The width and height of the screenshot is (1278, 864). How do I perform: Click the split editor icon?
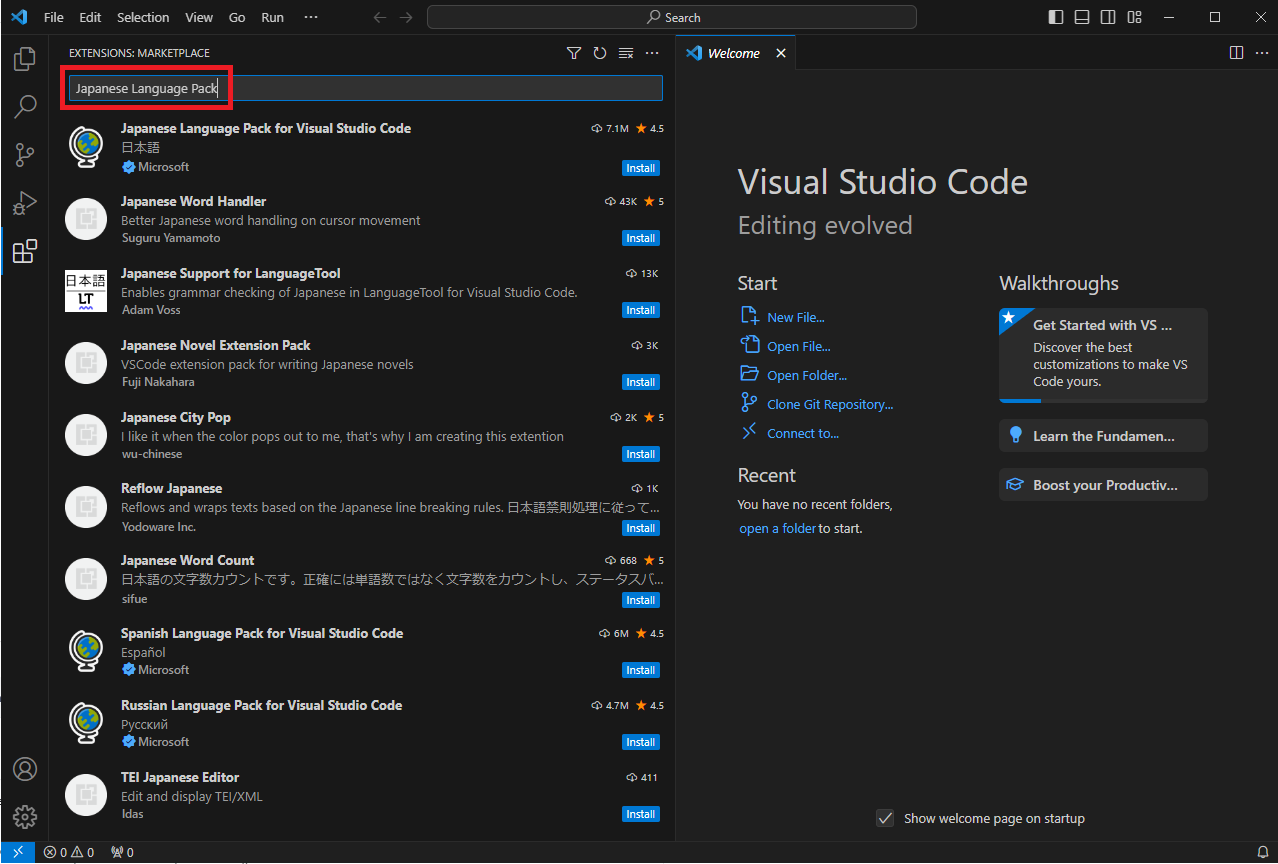tap(1236, 53)
